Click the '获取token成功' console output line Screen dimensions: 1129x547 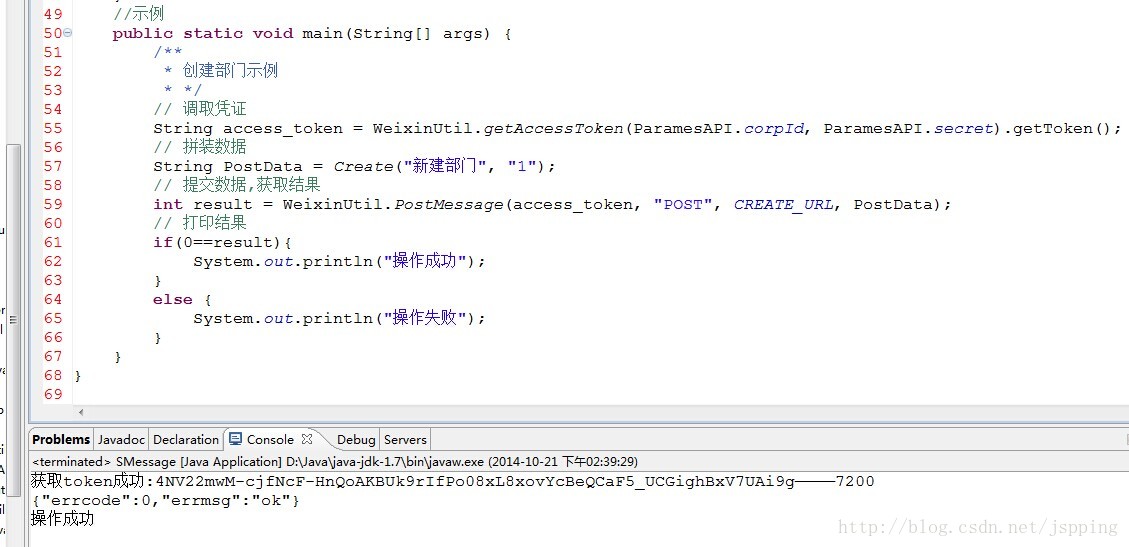pyautogui.click(x=452, y=482)
